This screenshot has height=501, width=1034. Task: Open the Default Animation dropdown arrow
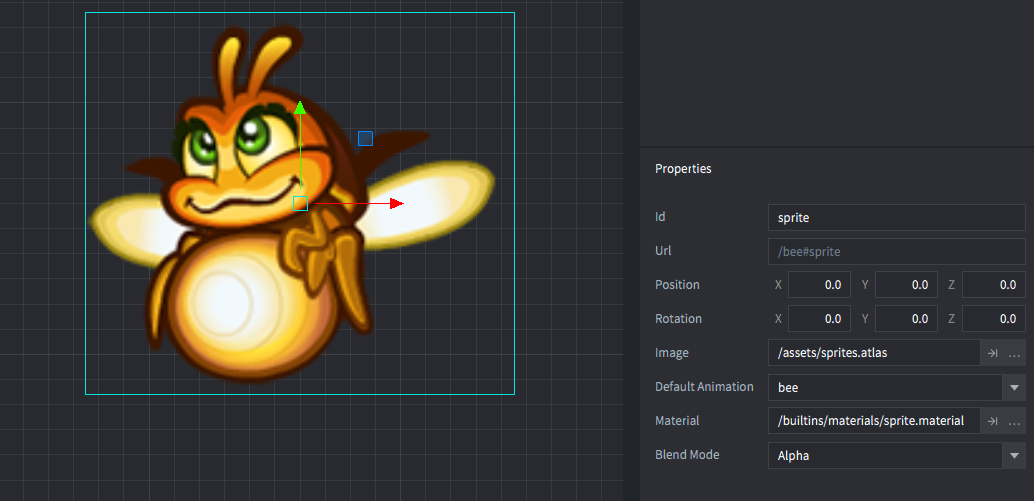tap(1014, 388)
